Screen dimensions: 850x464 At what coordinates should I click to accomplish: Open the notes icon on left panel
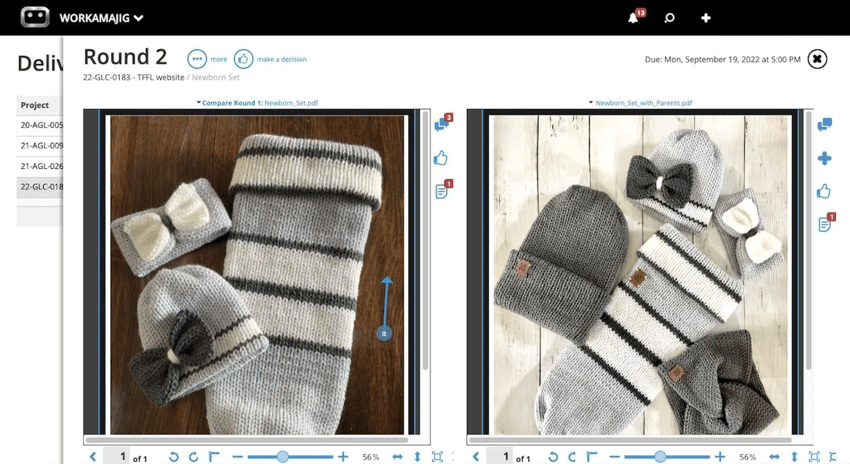[x=441, y=191]
